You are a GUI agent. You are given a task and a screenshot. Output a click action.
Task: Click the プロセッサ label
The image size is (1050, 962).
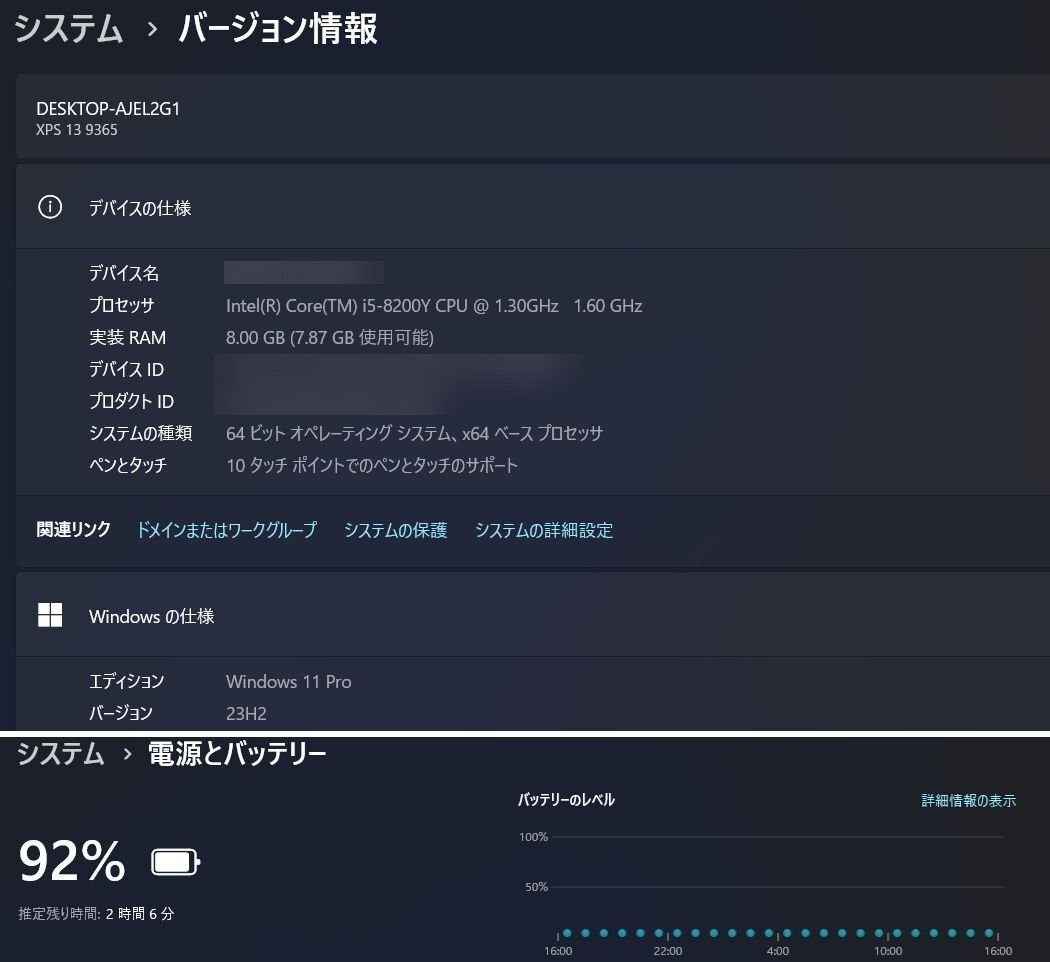pyautogui.click(x=122, y=305)
